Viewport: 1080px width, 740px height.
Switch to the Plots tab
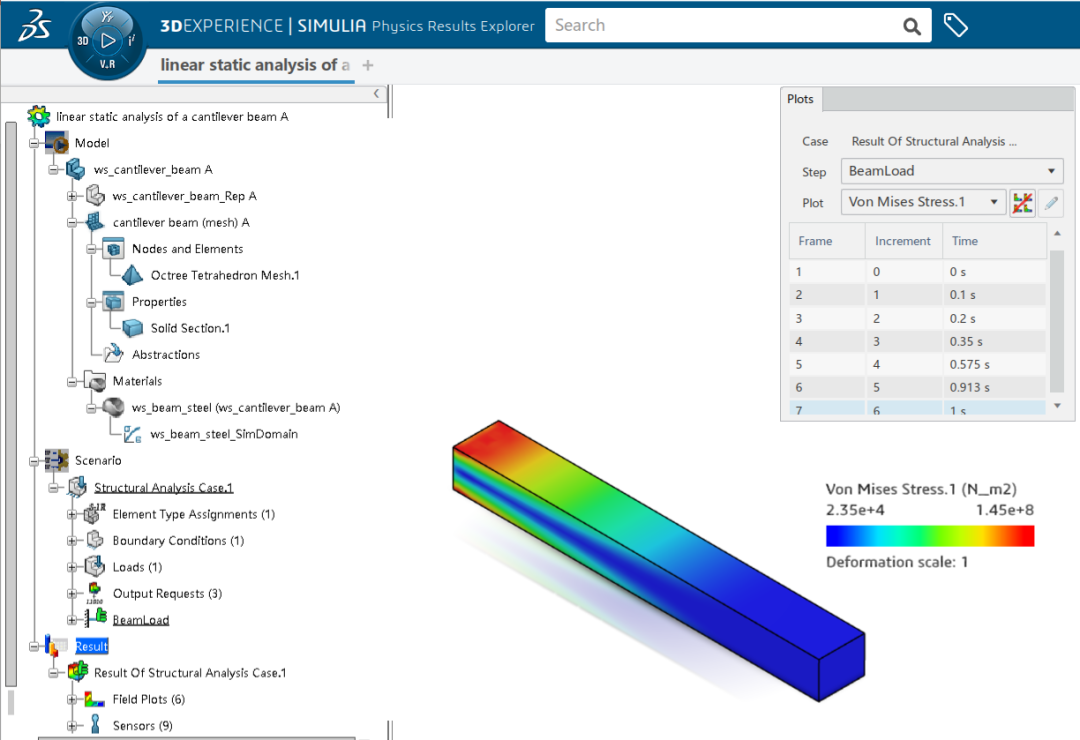click(800, 99)
